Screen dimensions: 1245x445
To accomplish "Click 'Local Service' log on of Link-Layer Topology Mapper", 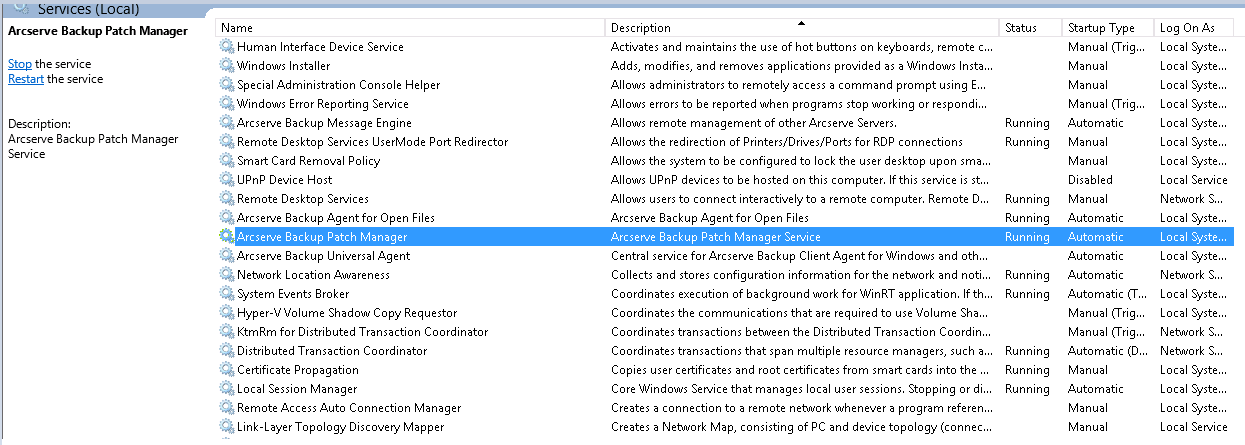I will coord(1194,427).
